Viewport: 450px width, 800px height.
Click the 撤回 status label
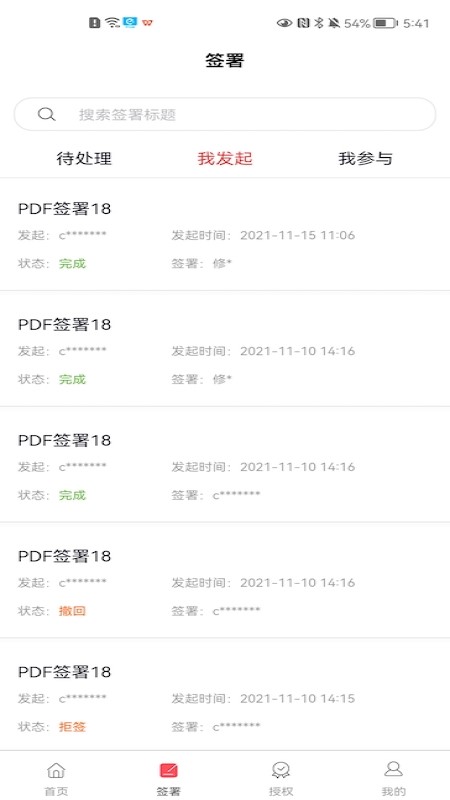(x=72, y=611)
